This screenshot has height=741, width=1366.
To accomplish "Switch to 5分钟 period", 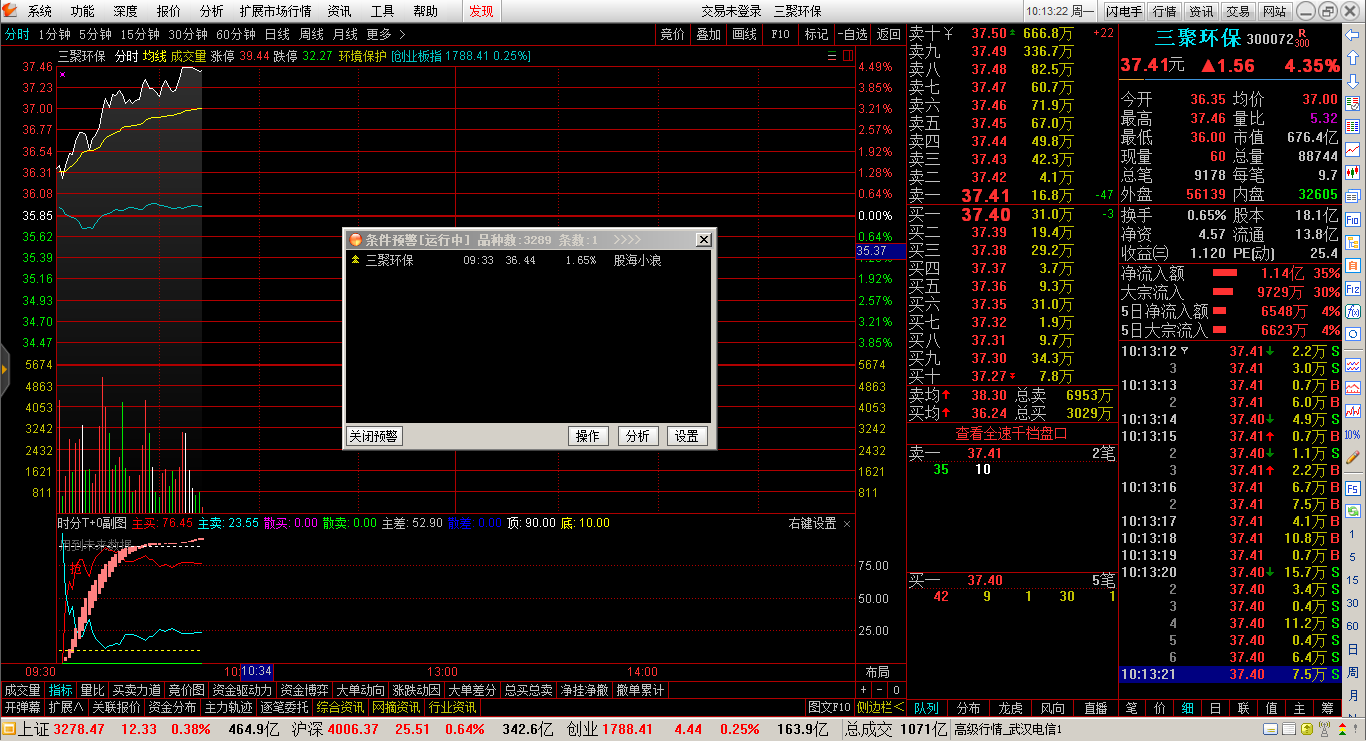I will tap(95, 34).
